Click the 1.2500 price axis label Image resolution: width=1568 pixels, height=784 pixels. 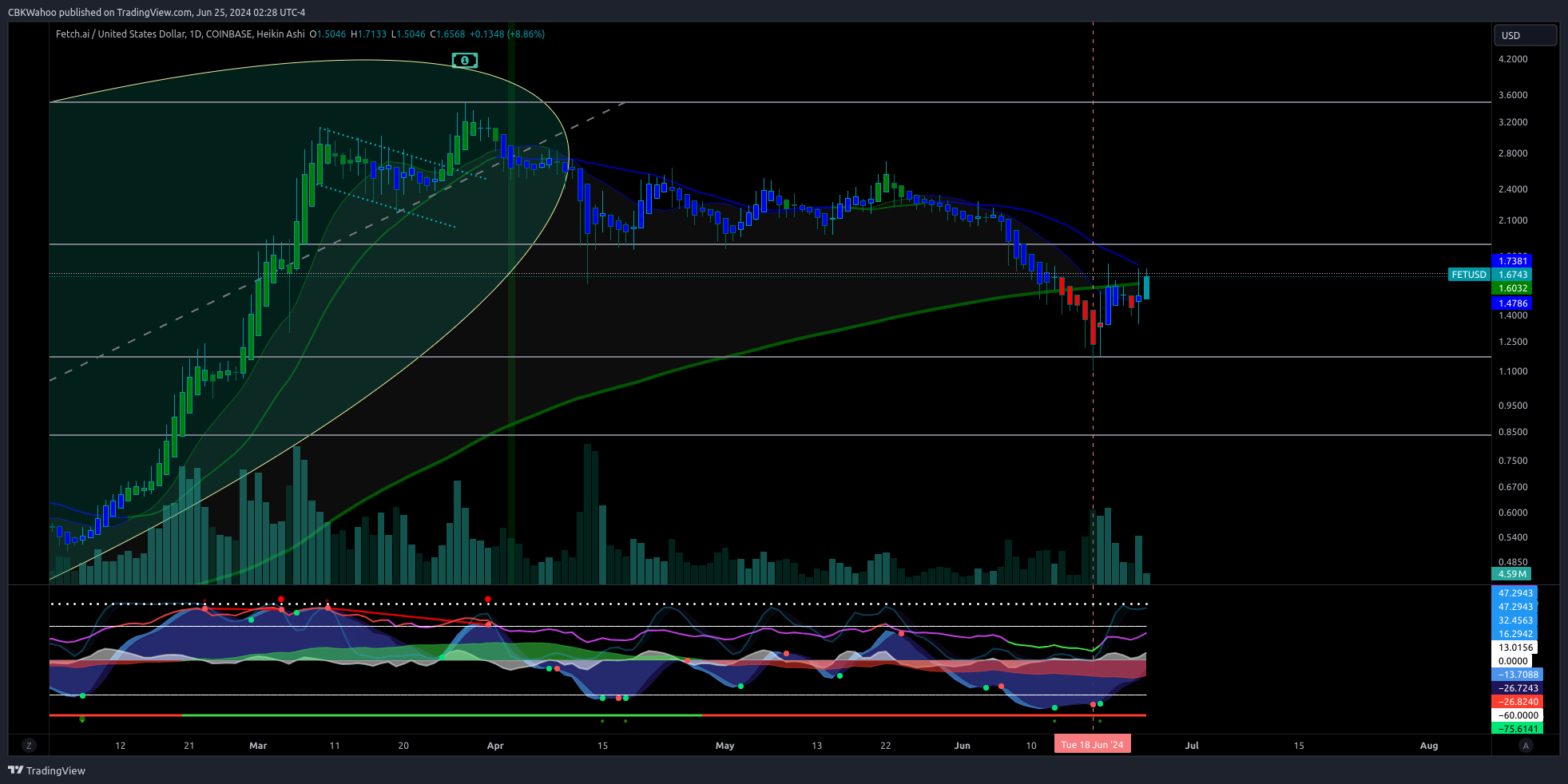click(x=1513, y=342)
